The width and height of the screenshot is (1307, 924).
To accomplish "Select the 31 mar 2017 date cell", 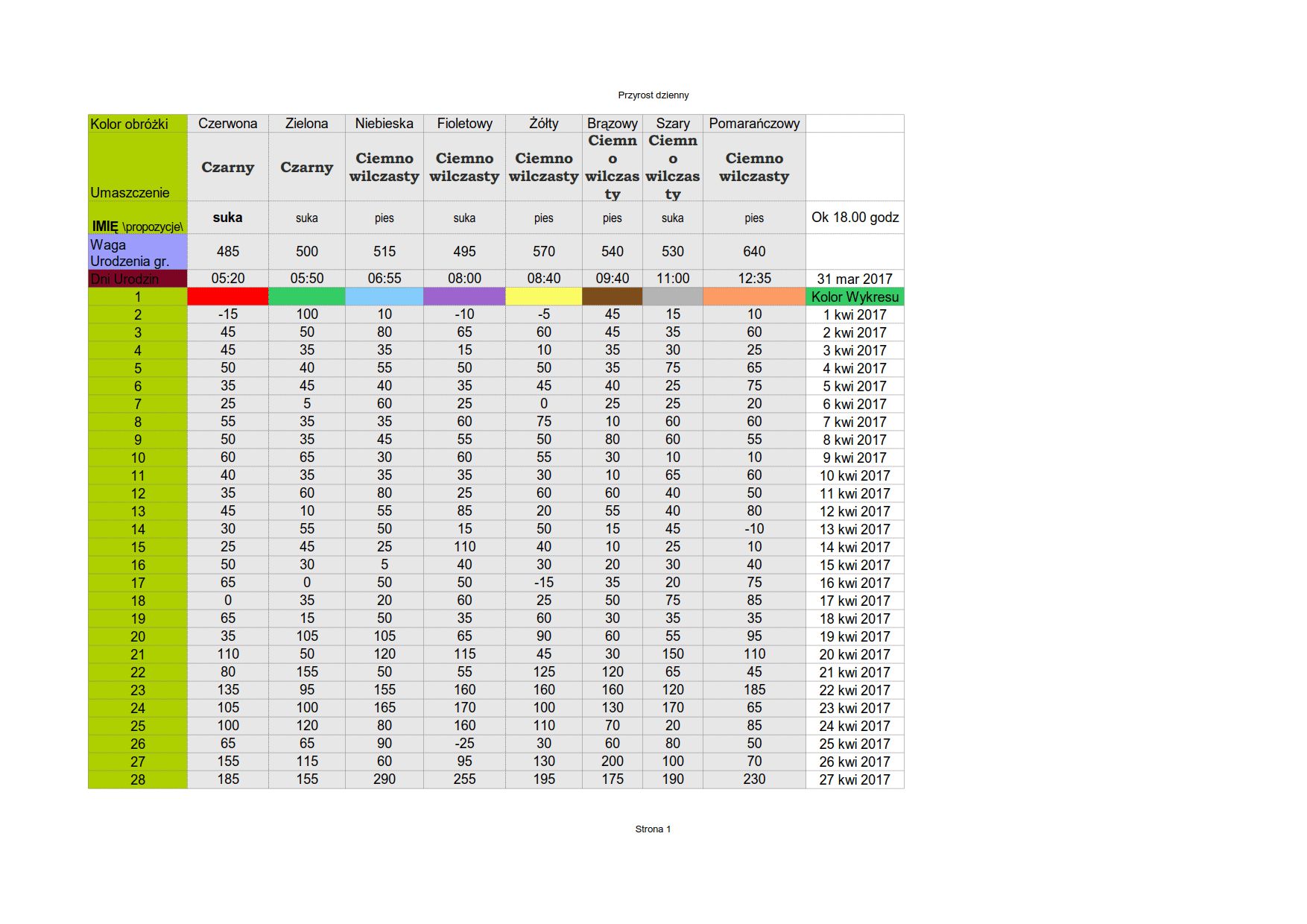I will (x=855, y=279).
